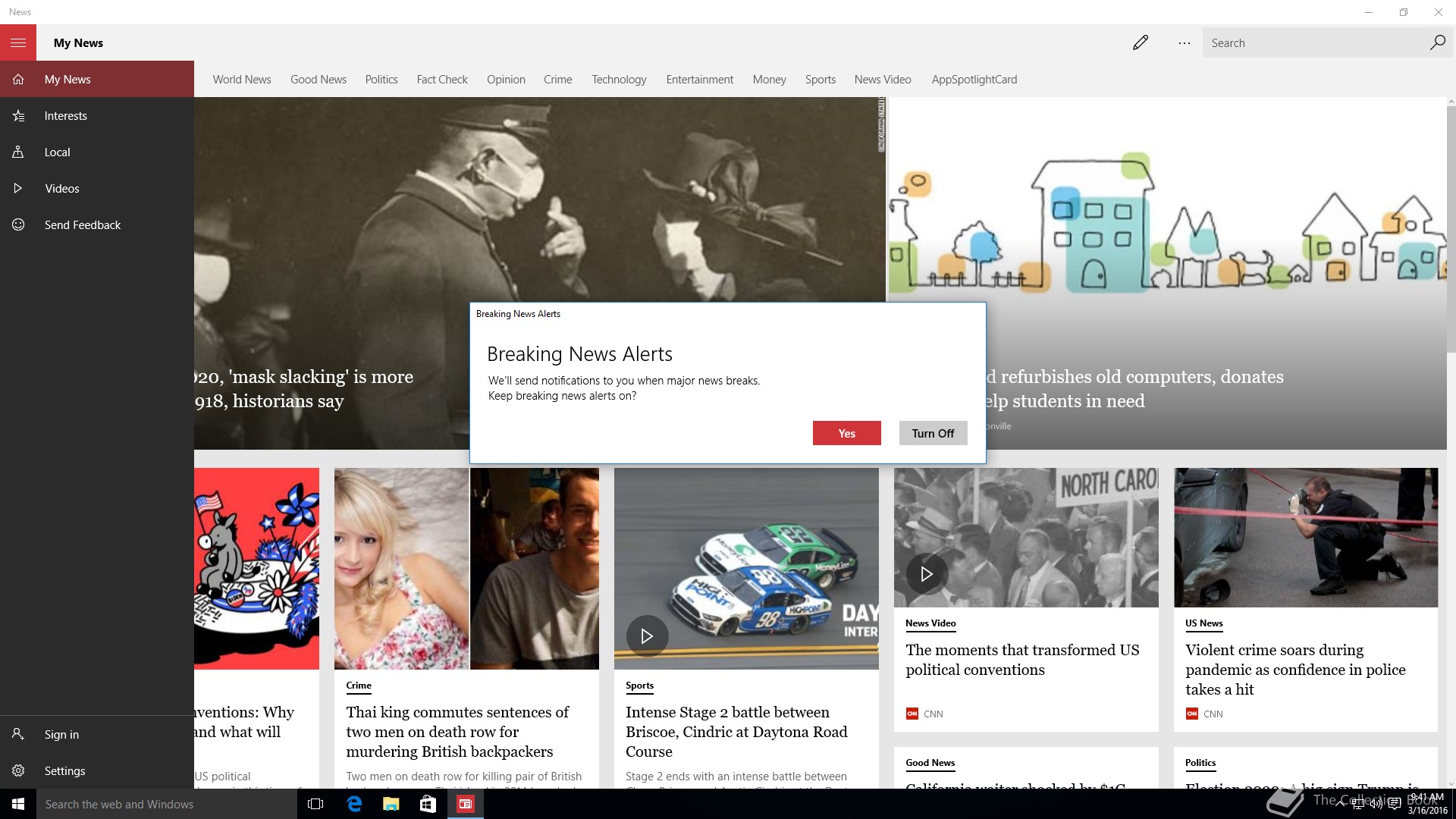Go to the Technology tab
The height and width of the screenshot is (819, 1456).
coord(620,80)
